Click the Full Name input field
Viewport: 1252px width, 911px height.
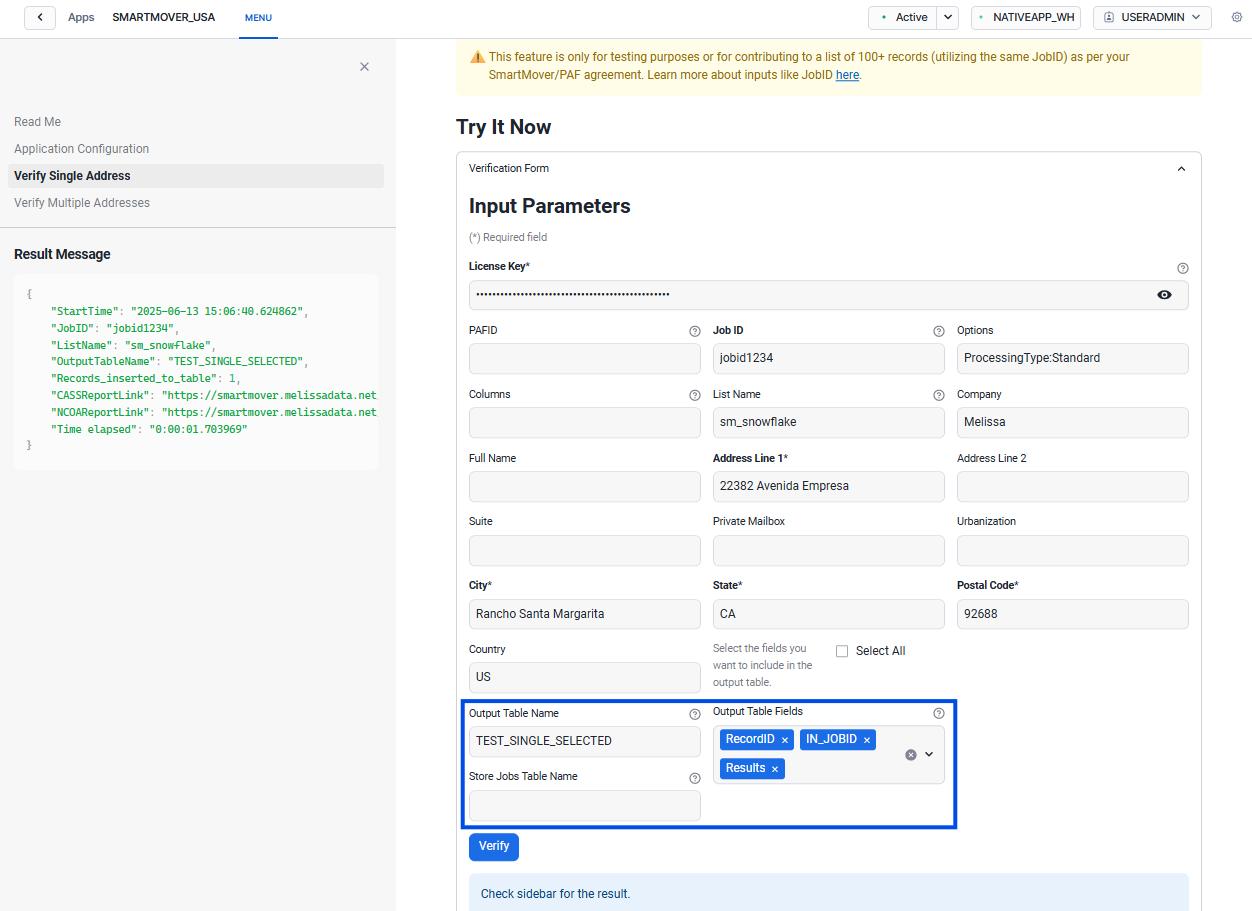(585, 486)
